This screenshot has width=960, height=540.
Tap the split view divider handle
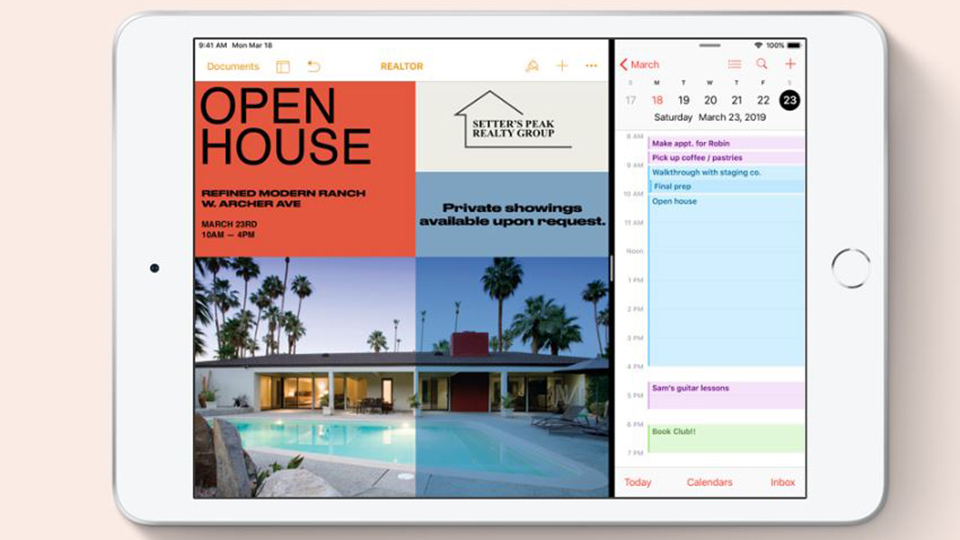[611, 268]
